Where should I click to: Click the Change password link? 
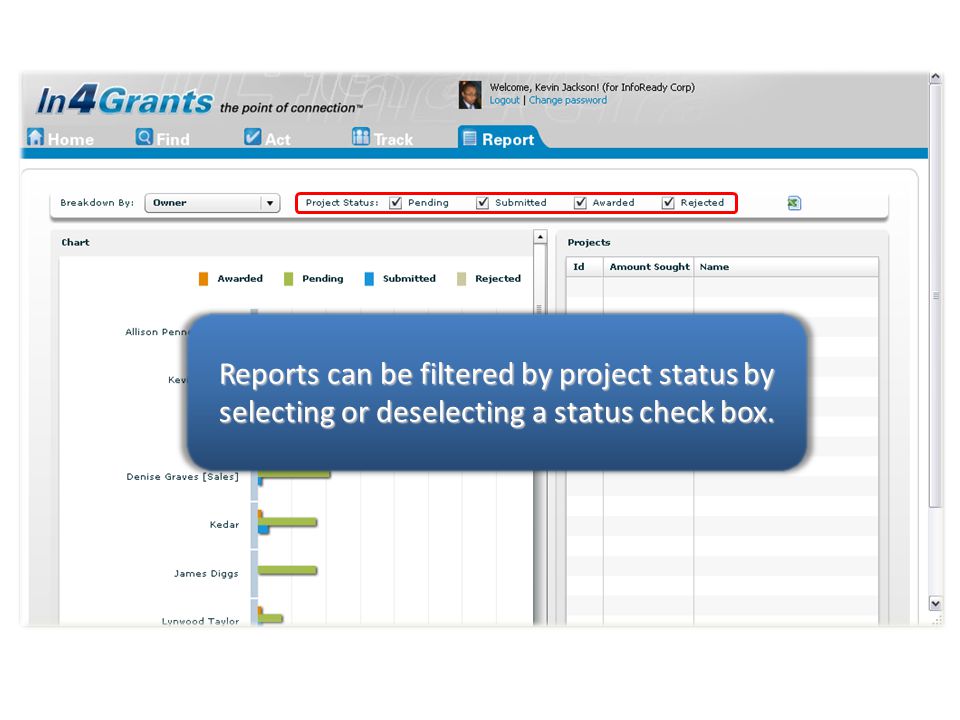[568, 100]
